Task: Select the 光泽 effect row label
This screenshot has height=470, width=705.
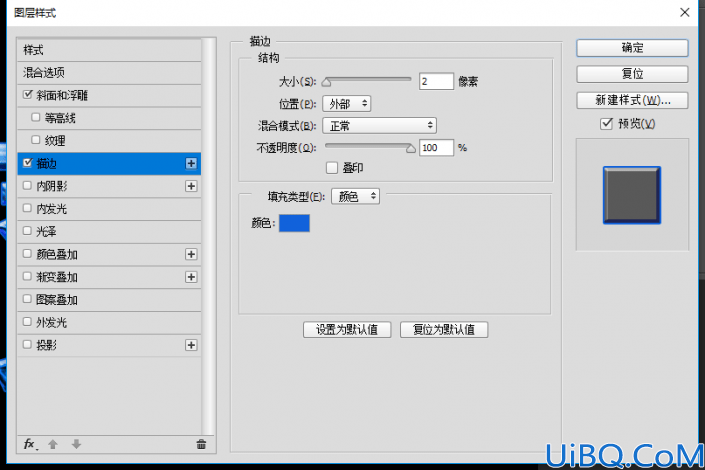Action: [x=46, y=232]
